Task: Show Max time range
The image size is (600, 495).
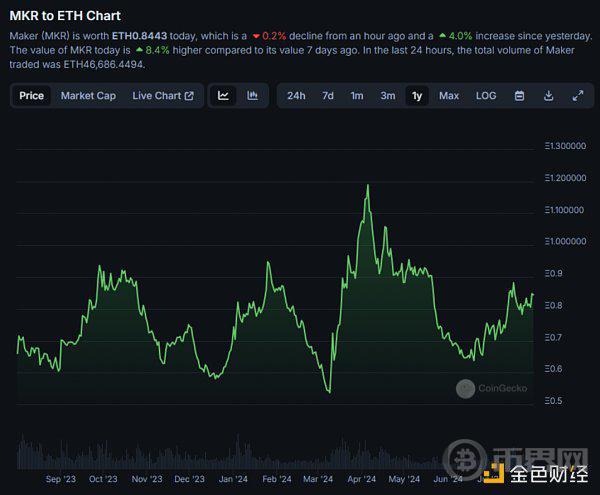Action: [449, 96]
